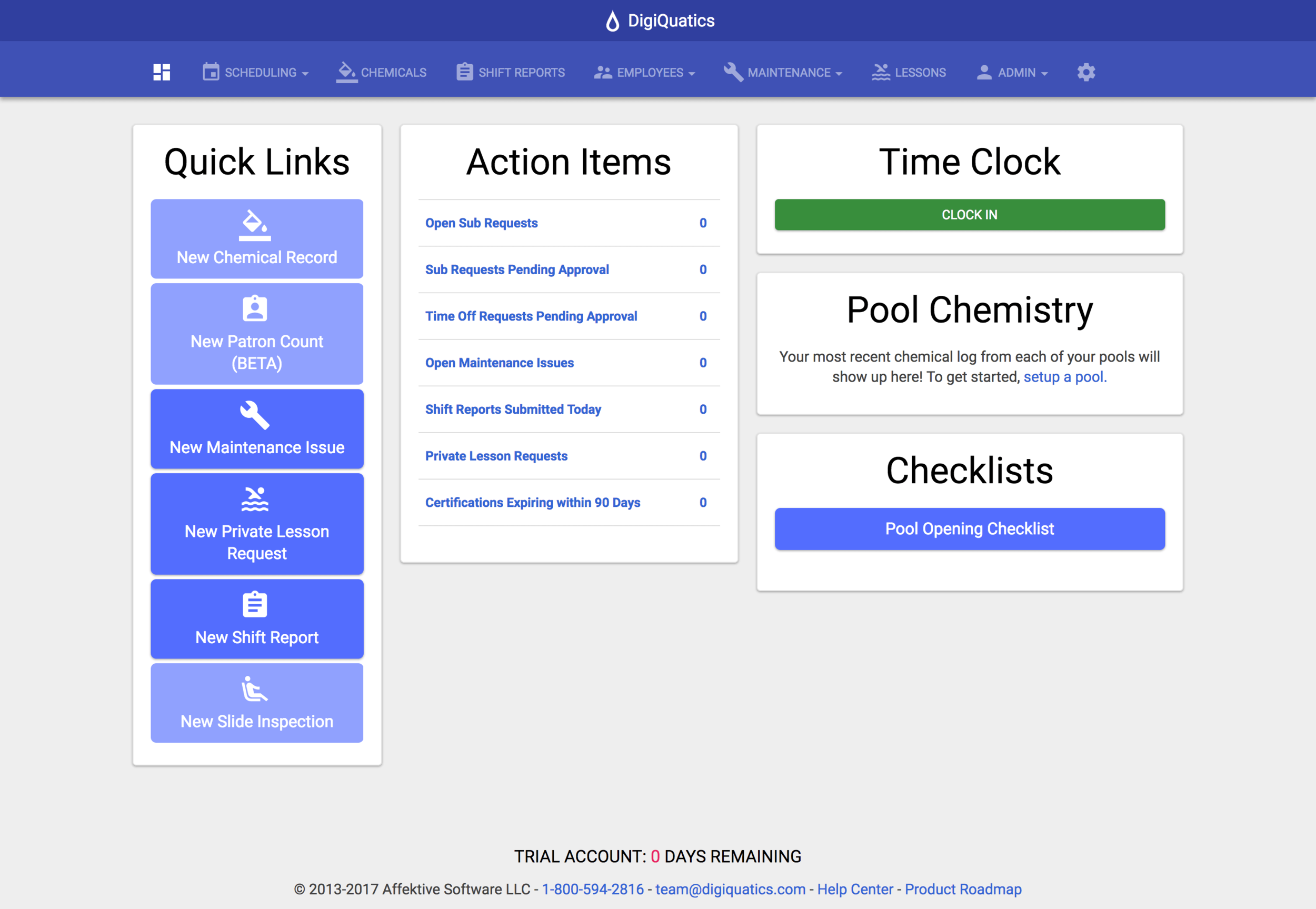Click the swimmer icon in New Private Lesson Request

coord(255,499)
